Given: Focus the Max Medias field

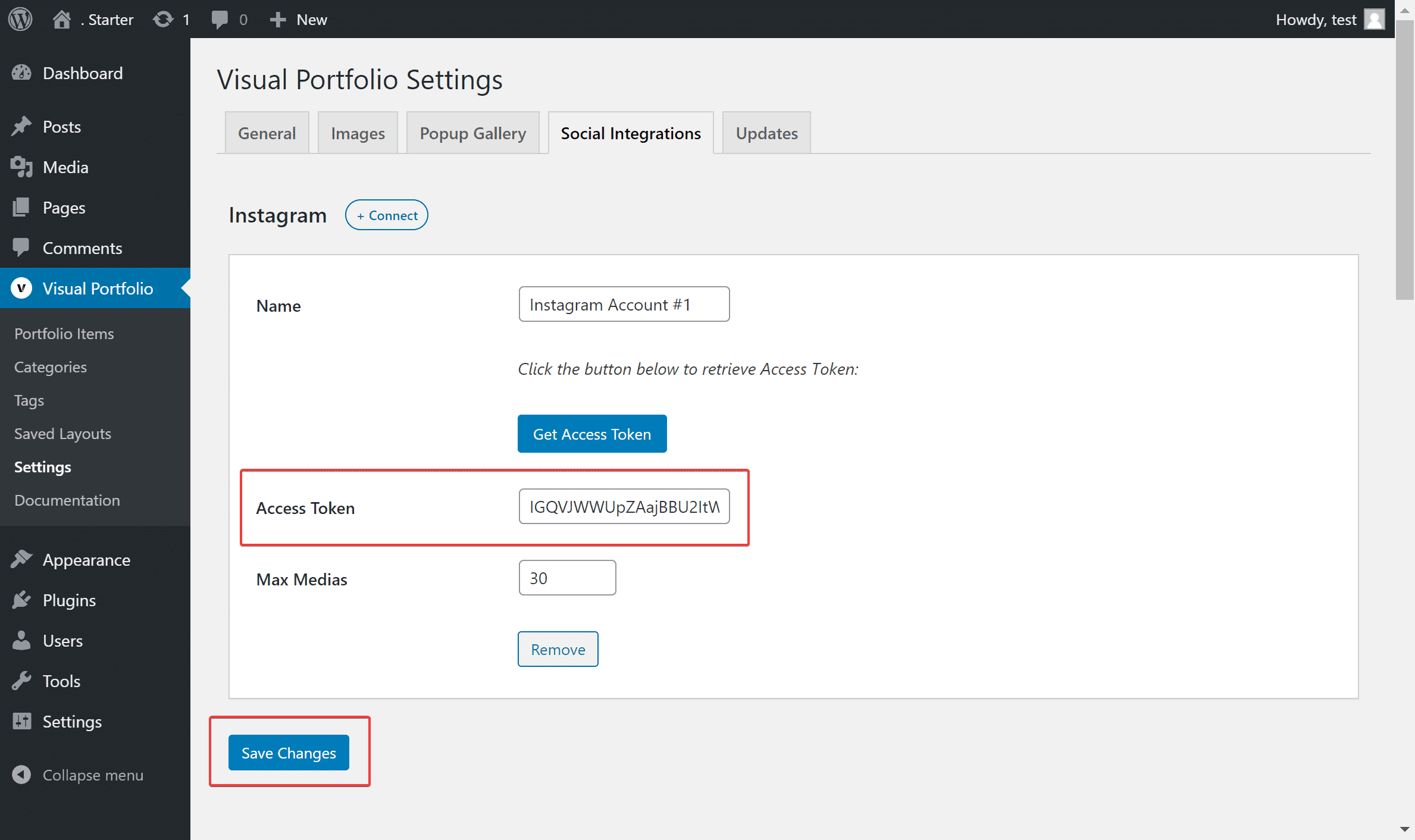Looking at the screenshot, I should coord(568,578).
